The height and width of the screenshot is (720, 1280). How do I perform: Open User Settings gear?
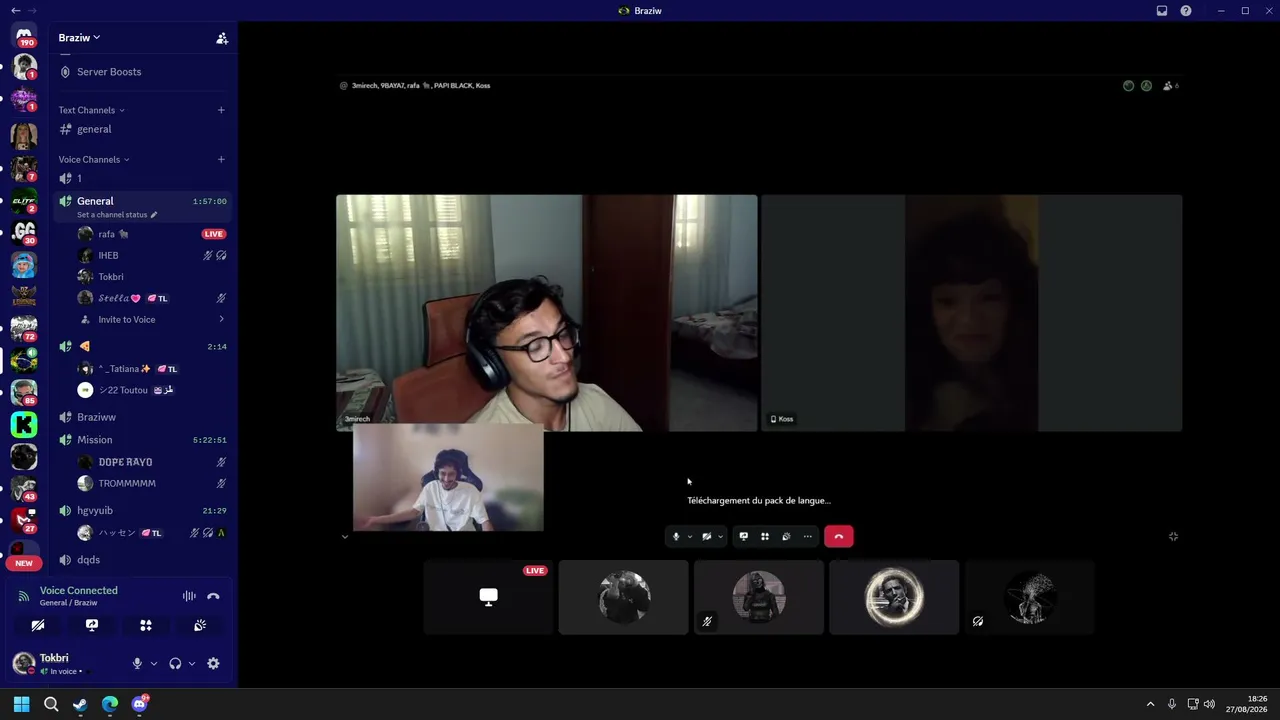click(213, 663)
